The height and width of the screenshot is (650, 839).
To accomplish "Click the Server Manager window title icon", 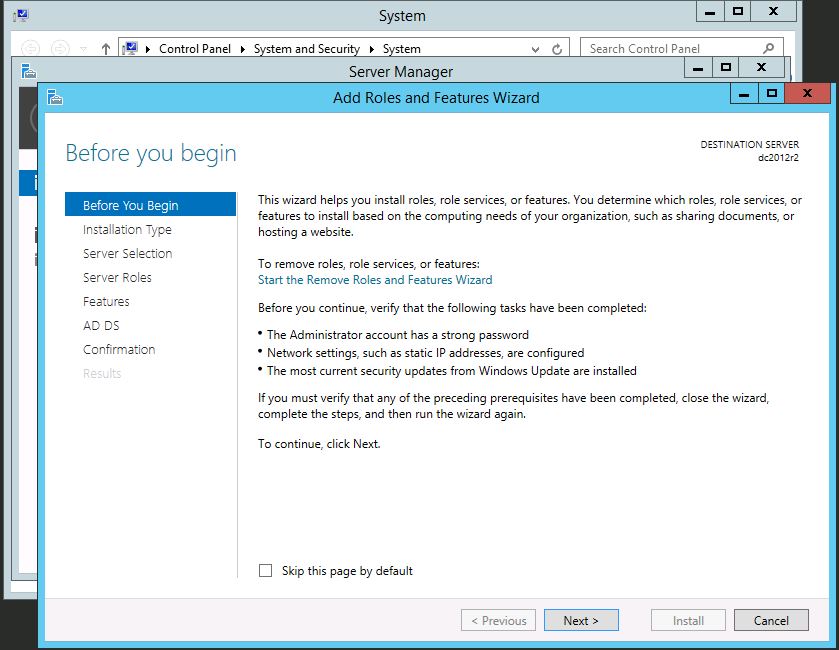I will click(28, 71).
